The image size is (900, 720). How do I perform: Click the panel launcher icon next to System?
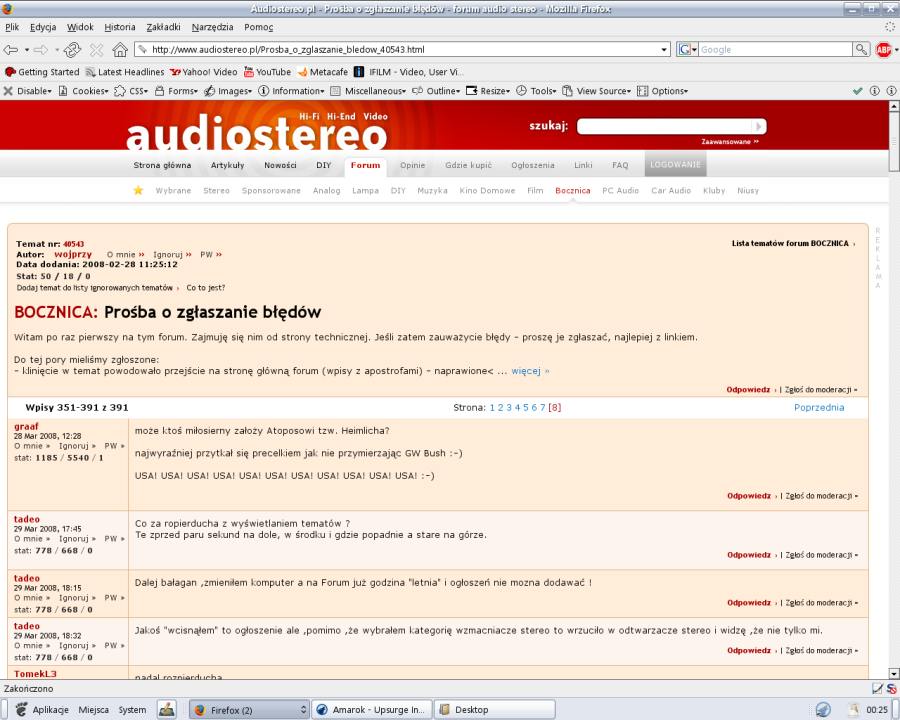[167, 710]
